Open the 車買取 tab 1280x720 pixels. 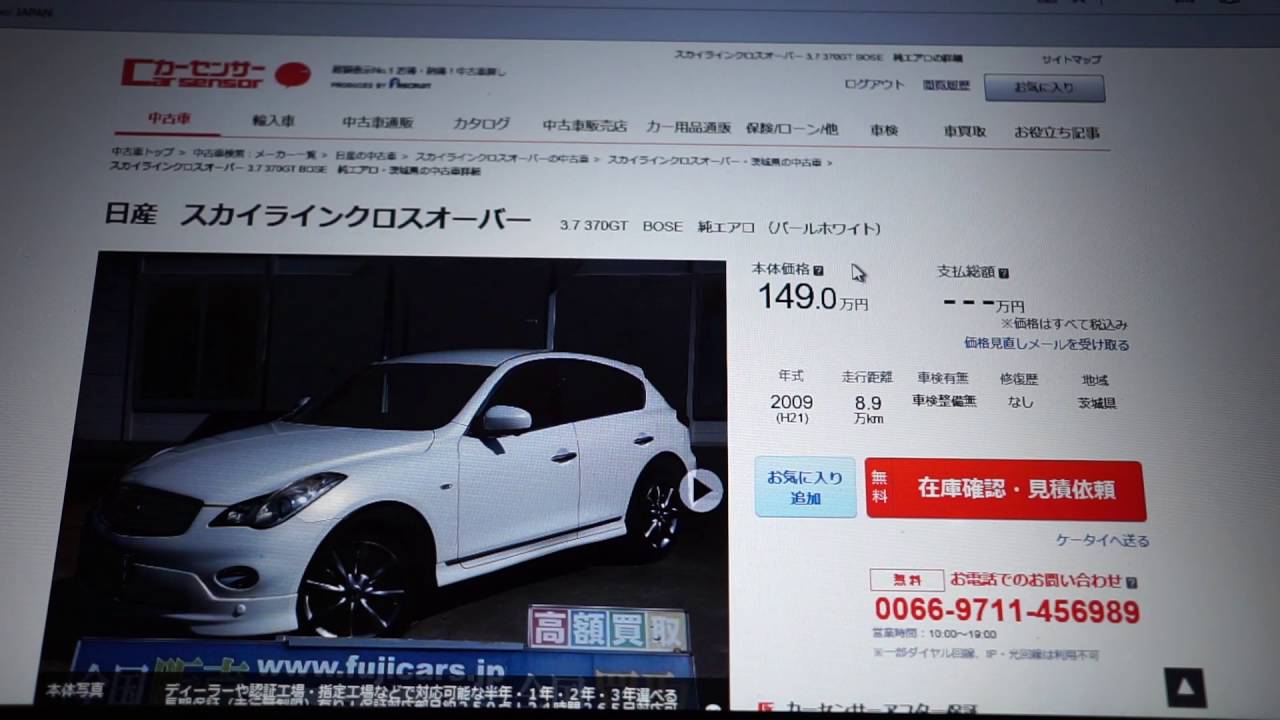click(965, 131)
